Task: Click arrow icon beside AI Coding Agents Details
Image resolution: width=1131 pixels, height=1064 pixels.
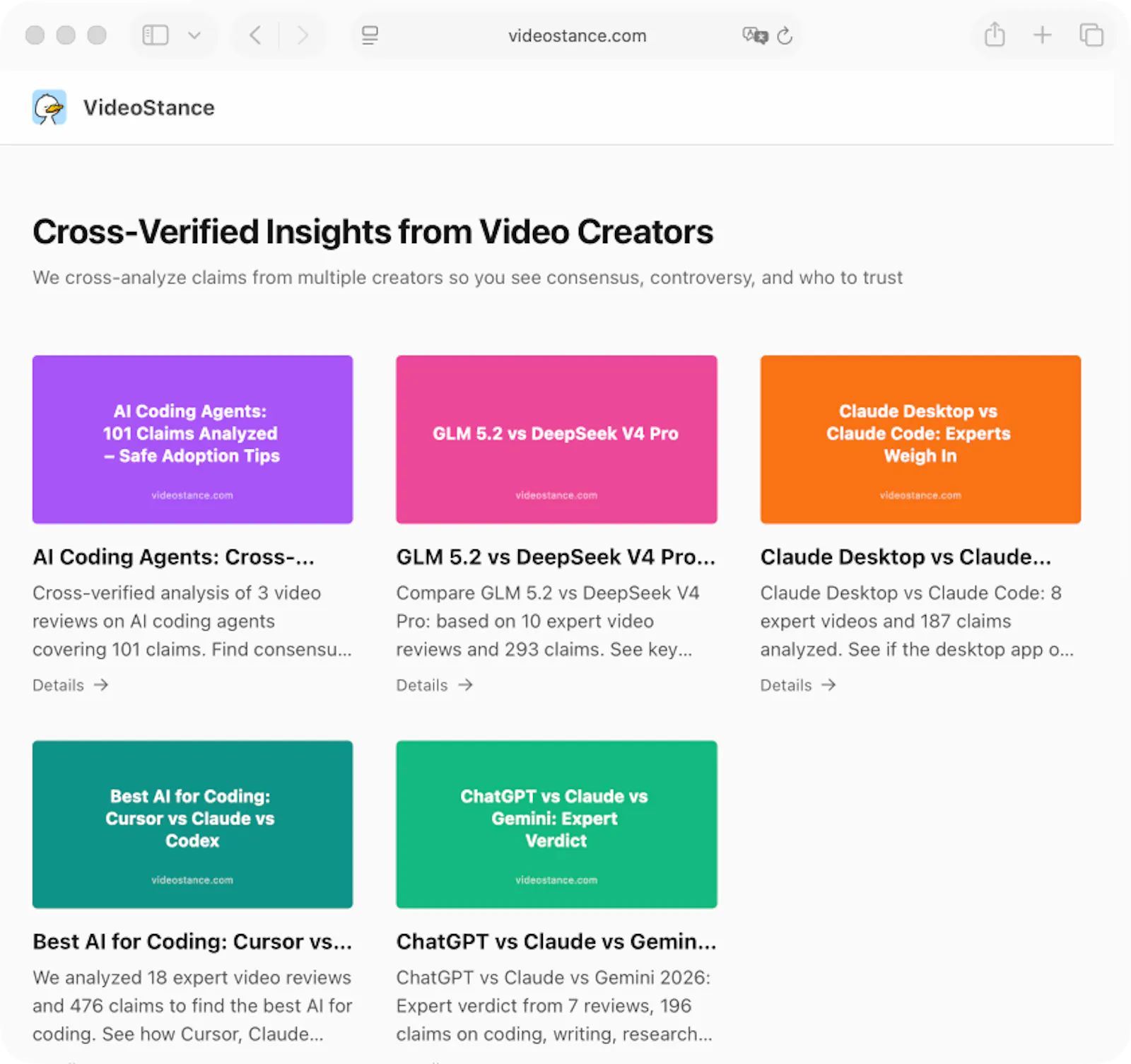Action: (101, 685)
